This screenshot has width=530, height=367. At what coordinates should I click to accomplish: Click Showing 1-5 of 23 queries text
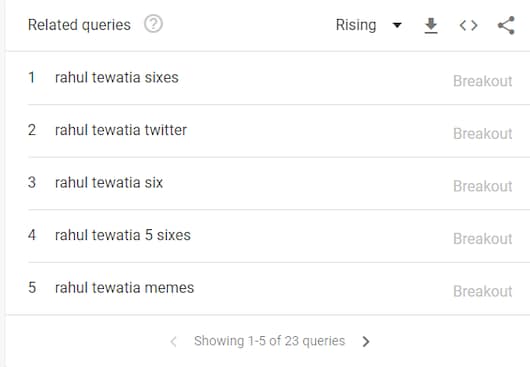coord(269,341)
